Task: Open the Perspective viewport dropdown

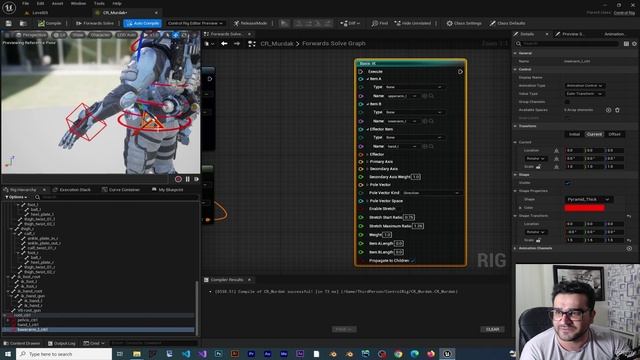Action: coord(31,35)
